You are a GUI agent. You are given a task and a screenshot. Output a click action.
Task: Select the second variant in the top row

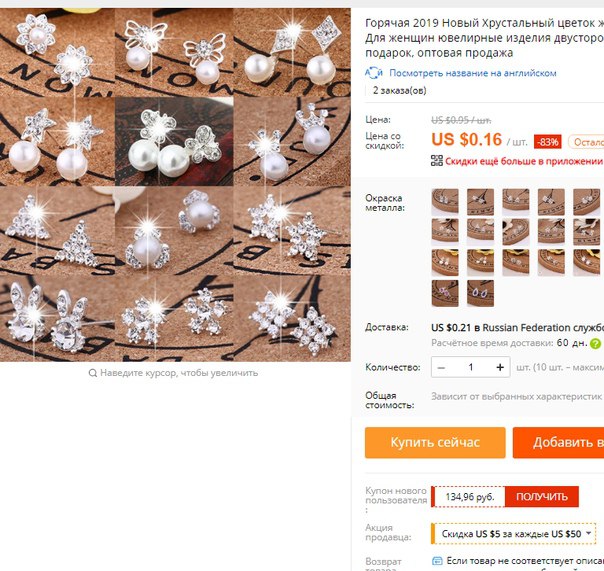tap(480, 202)
